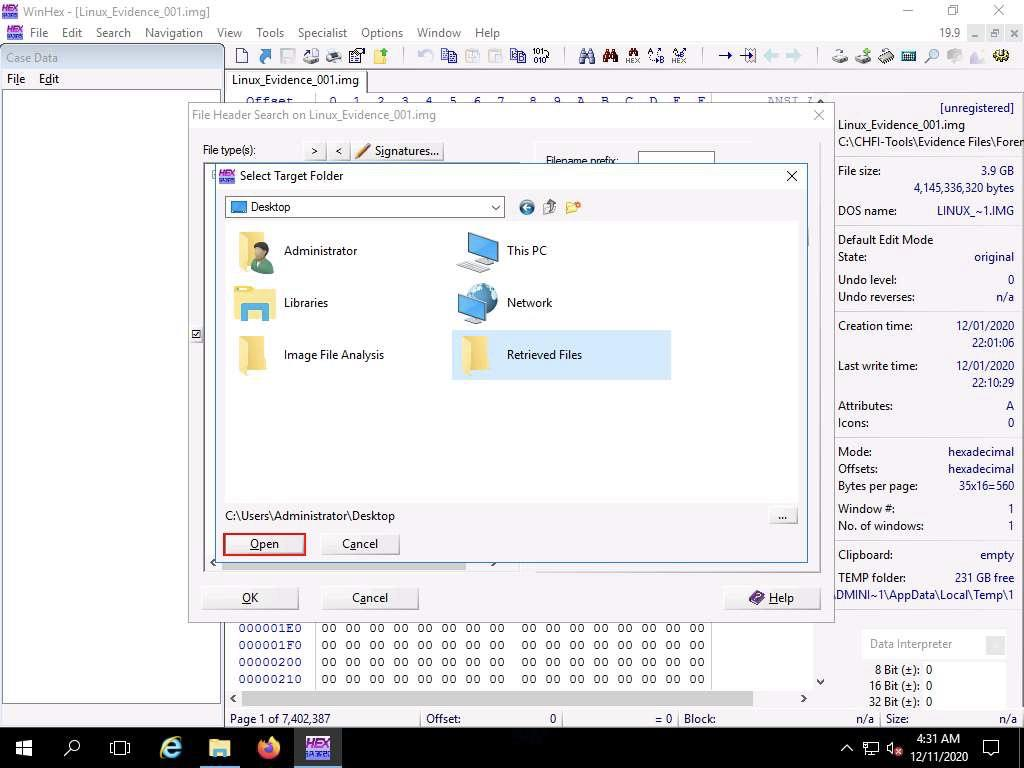1024x768 pixels.
Task: Select Network in the folder list
Action: click(505, 302)
